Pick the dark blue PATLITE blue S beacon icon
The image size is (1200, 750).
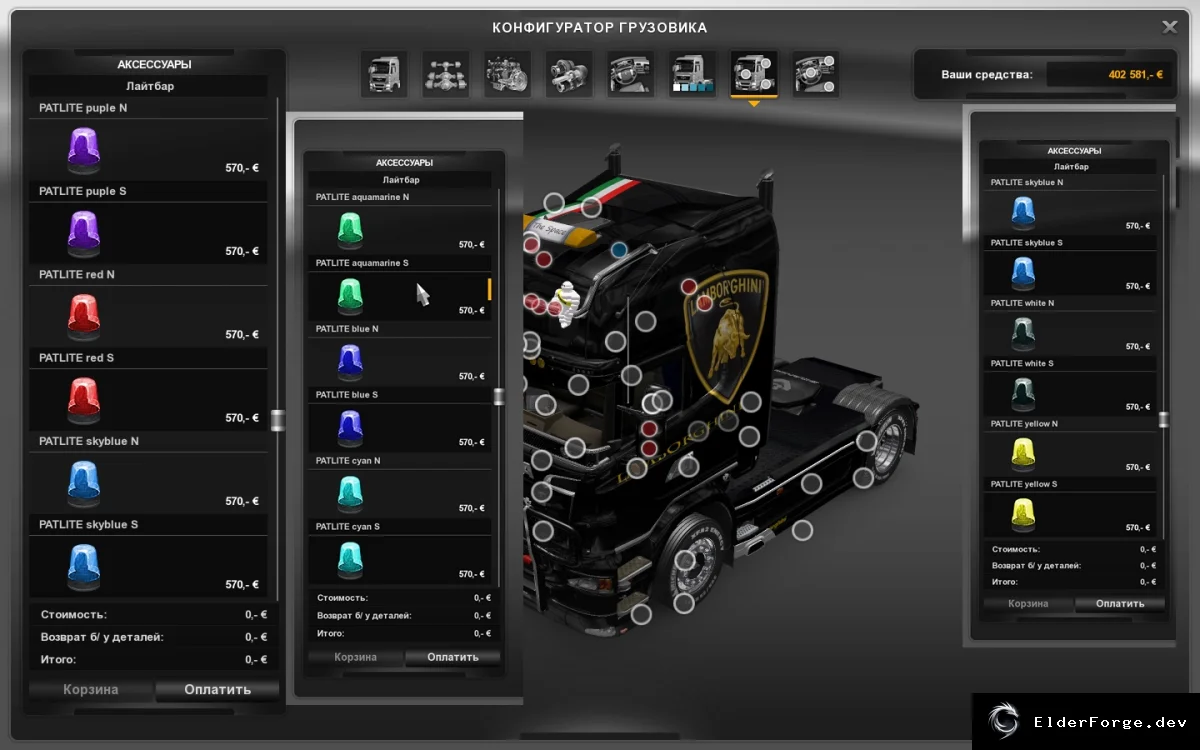[x=350, y=427]
